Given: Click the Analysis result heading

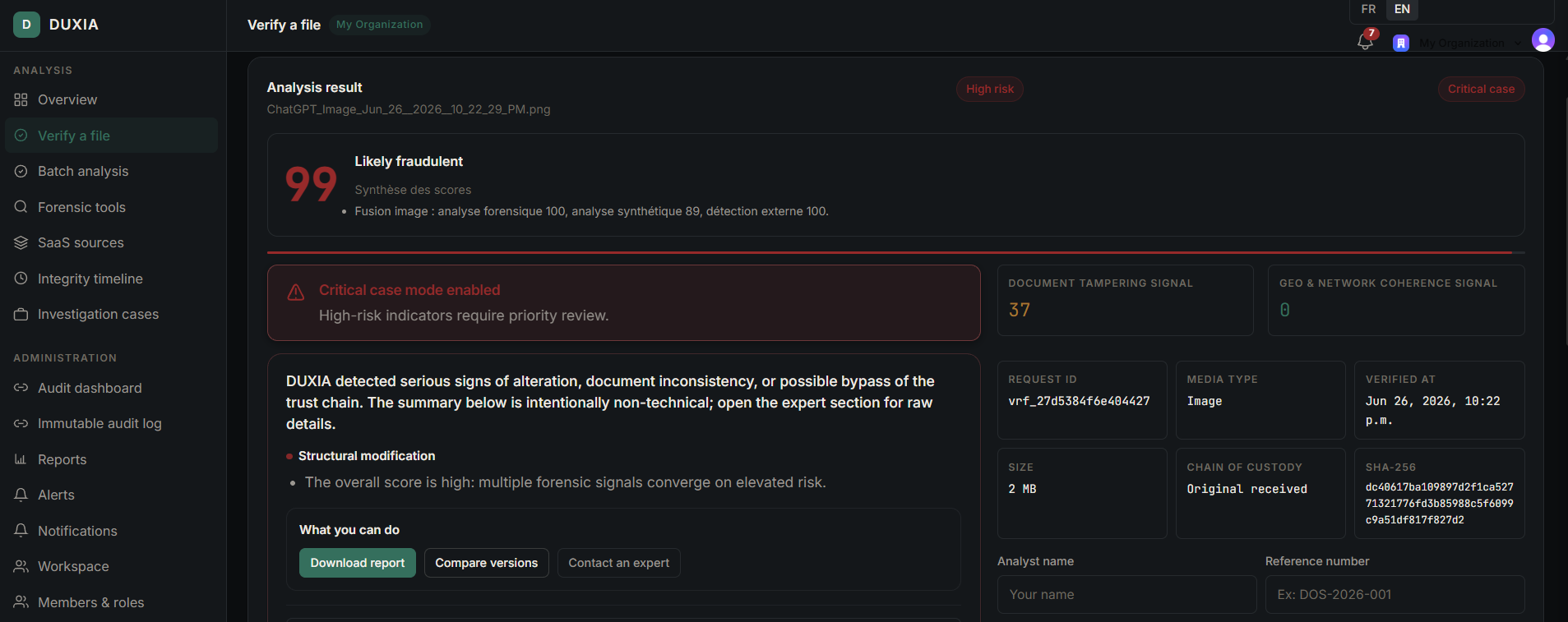Looking at the screenshot, I should coord(315,87).
